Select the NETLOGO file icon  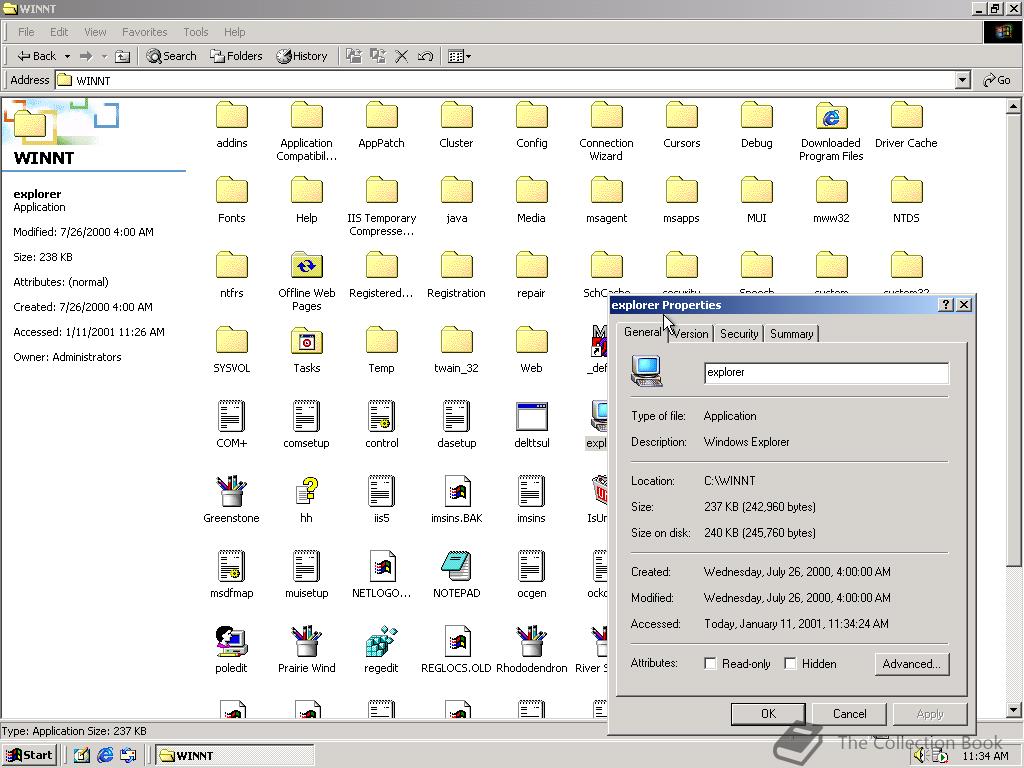click(381, 567)
